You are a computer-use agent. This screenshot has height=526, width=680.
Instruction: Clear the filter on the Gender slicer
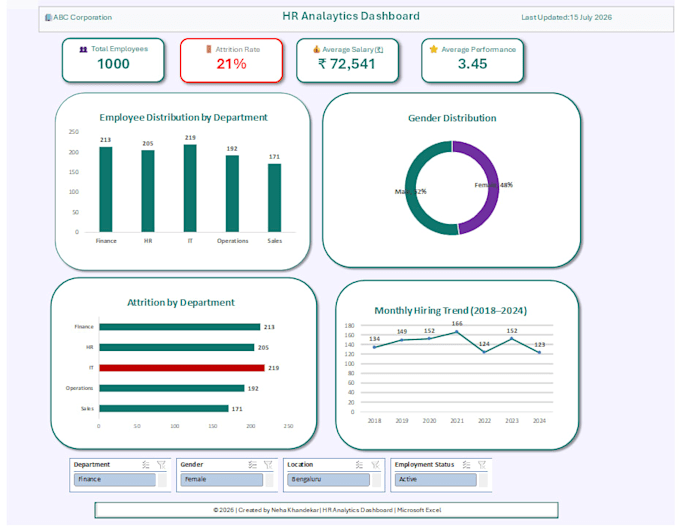pos(268,465)
